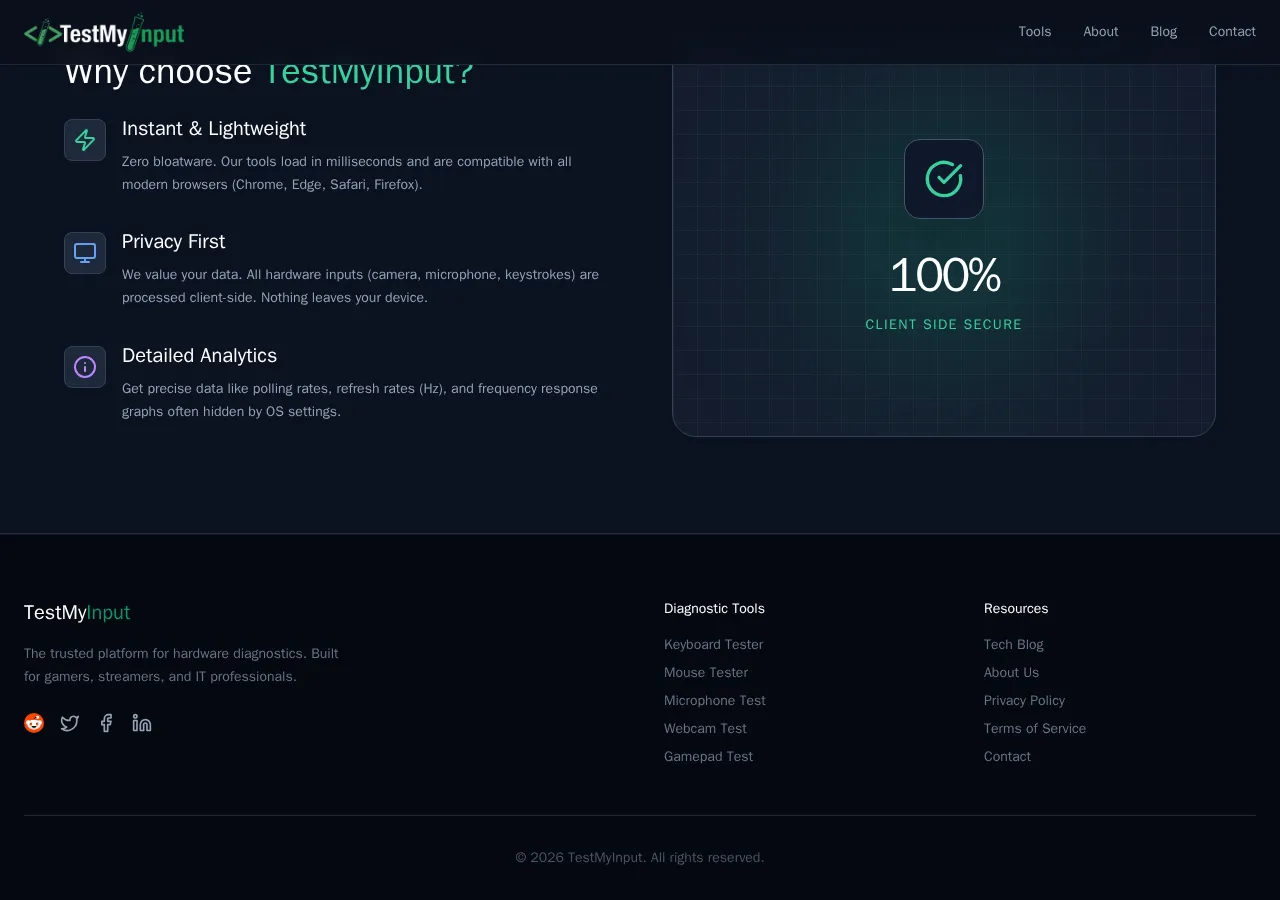Click the CLIENT SIDE SECURE label
The image size is (1280, 900).
click(x=944, y=325)
